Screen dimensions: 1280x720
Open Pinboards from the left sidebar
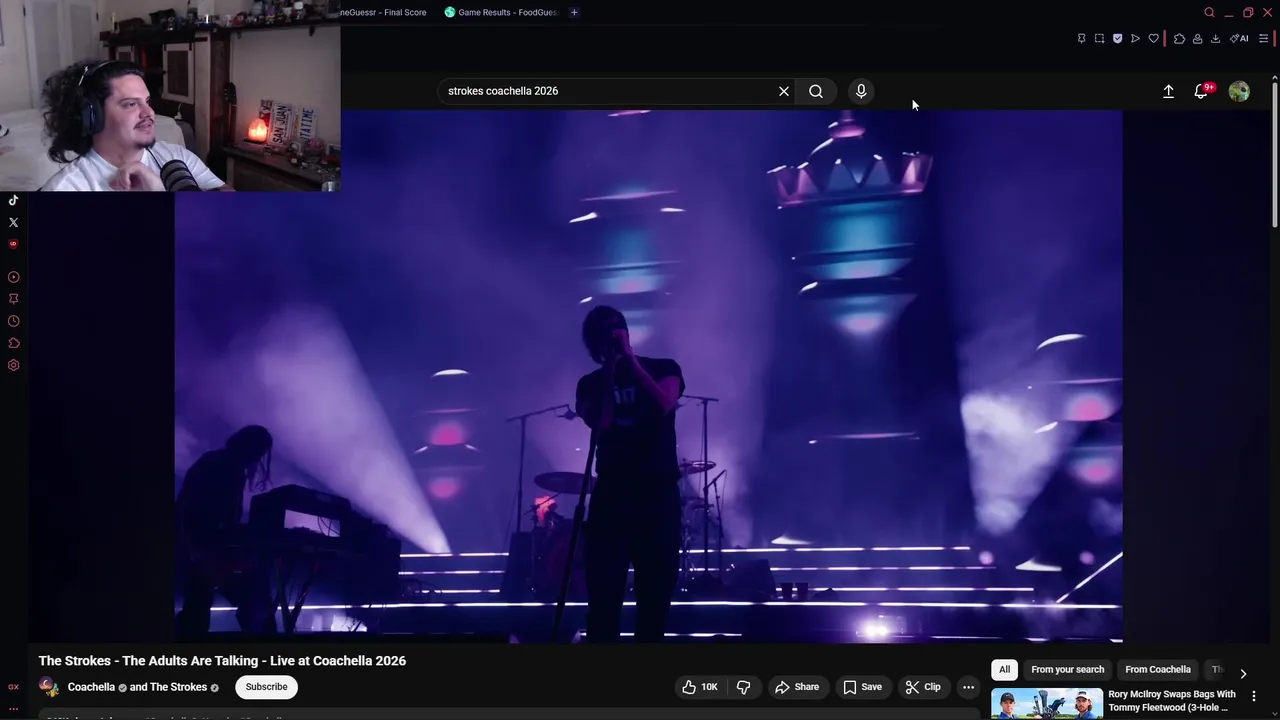[13, 298]
